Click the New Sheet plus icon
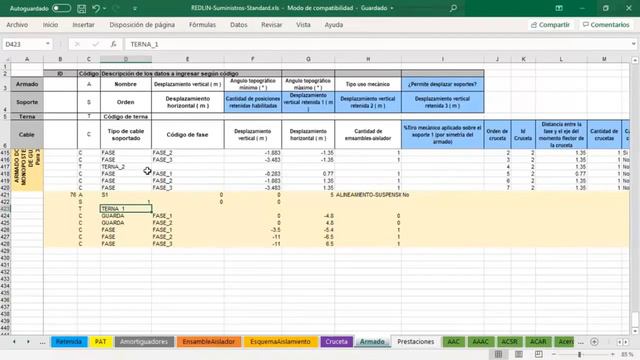Screen dimensions: 640x360 (594, 342)
